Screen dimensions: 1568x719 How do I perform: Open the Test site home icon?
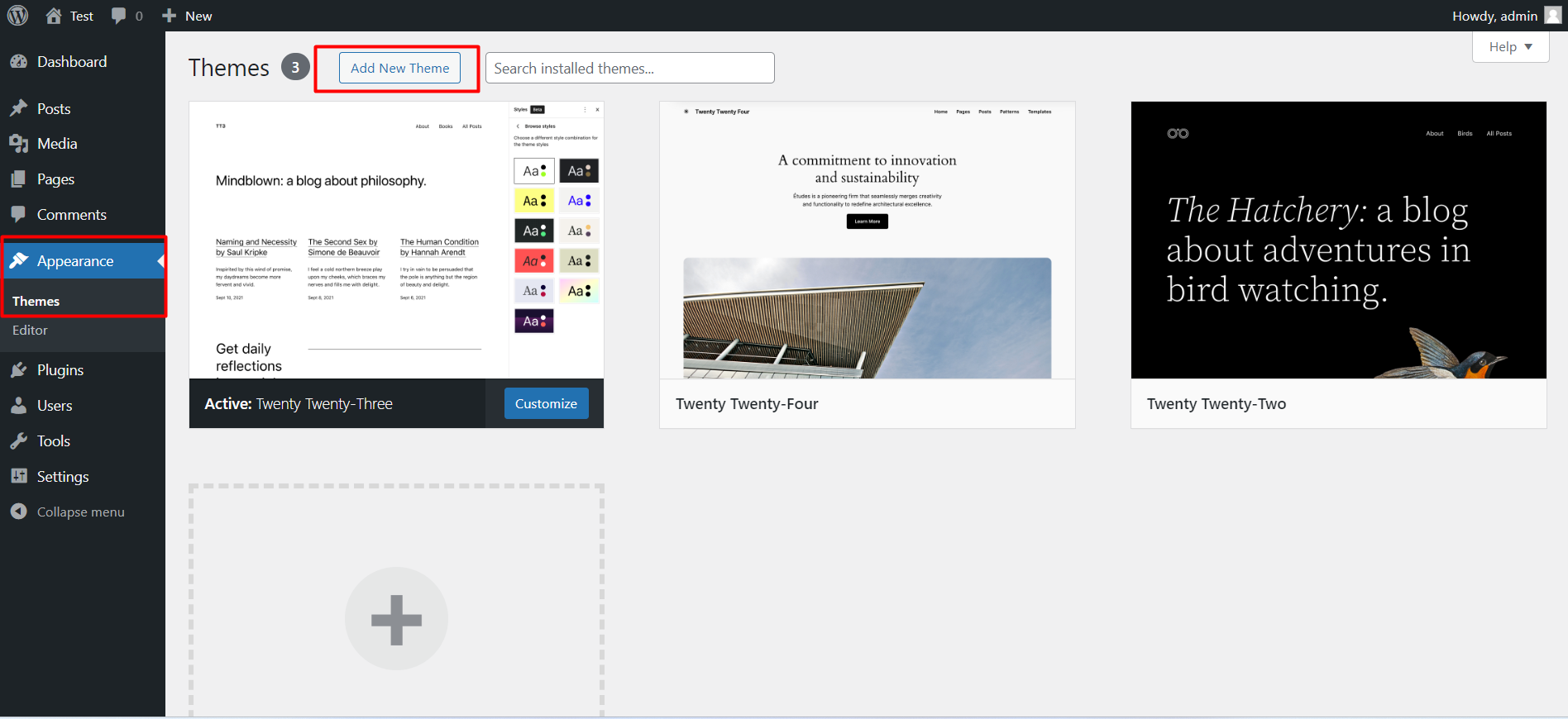point(54,16)
